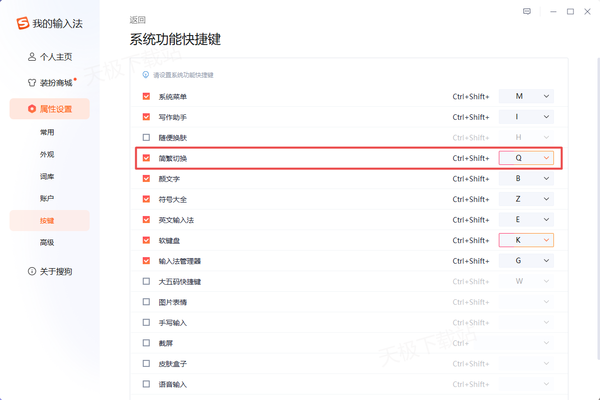The width and height of the screenshot is (600, 400).
Task: Enable 随便换肤 checkbox
Action: (146, 137)
